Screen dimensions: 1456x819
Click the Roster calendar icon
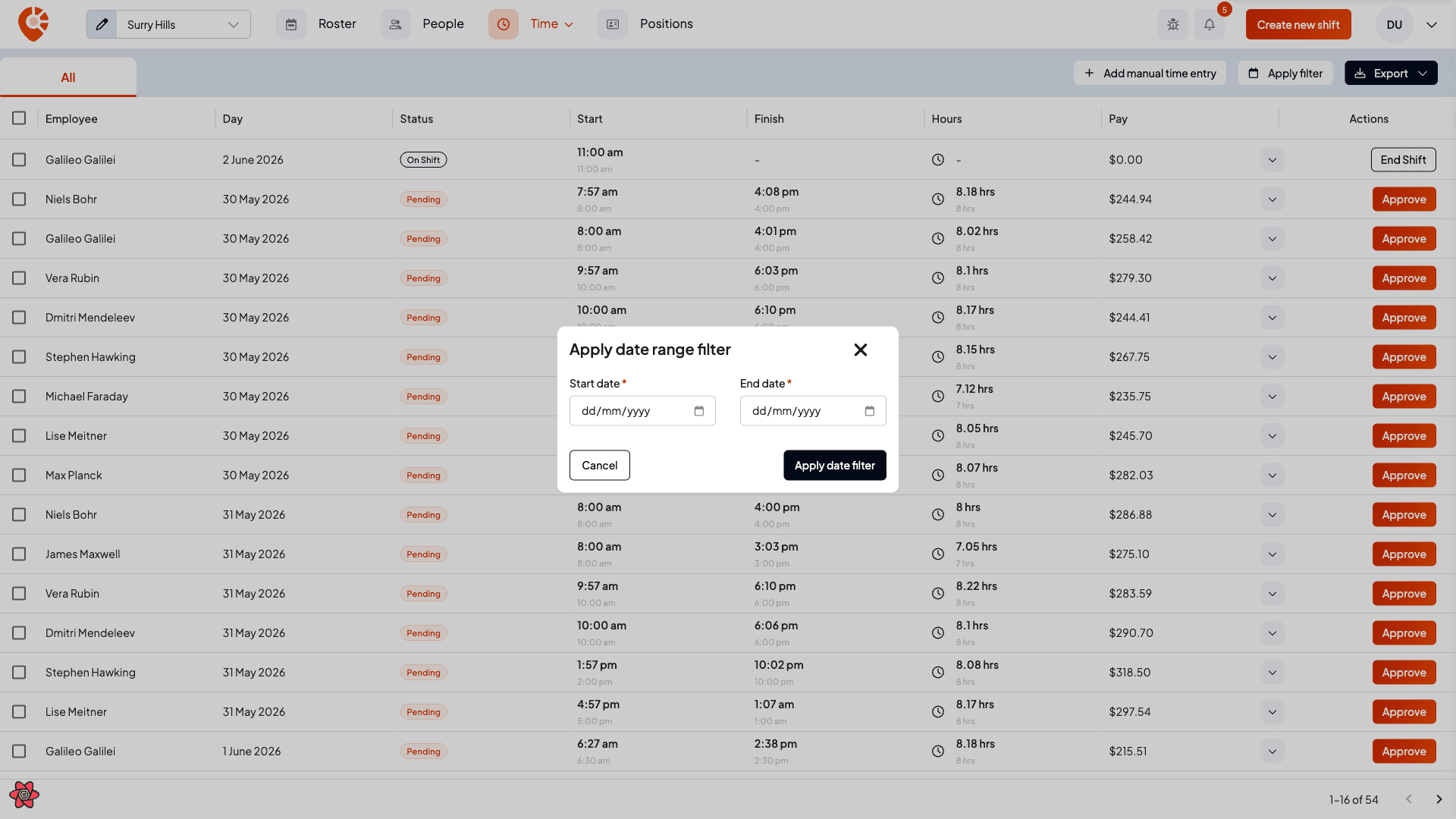tap(290, 24)
